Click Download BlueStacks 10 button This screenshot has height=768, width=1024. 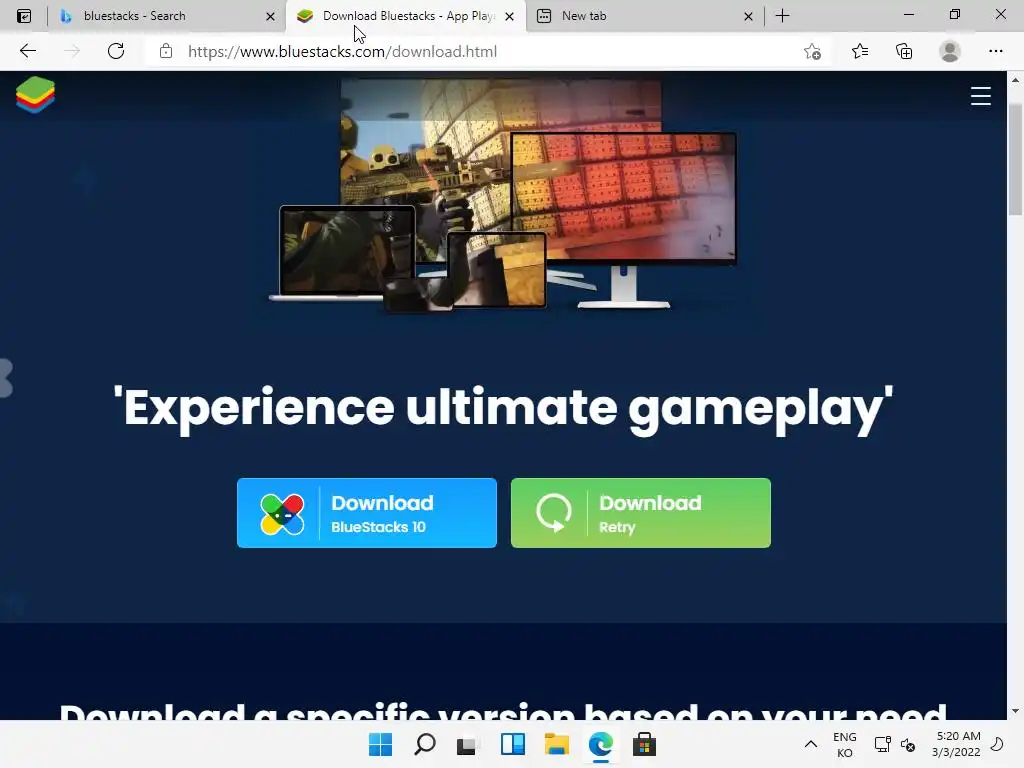coord(366,513)
